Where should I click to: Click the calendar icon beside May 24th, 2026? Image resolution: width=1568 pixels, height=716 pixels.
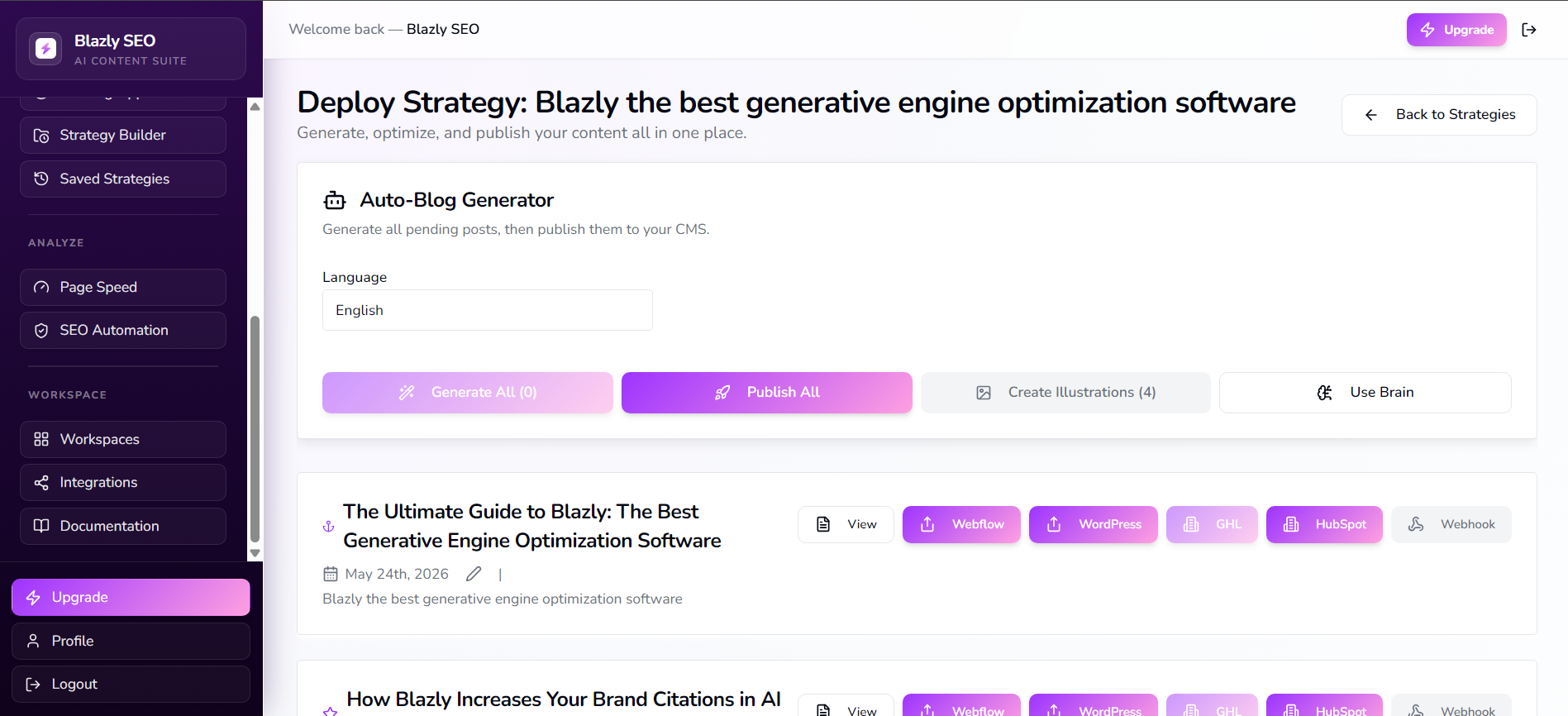(331, 574)
